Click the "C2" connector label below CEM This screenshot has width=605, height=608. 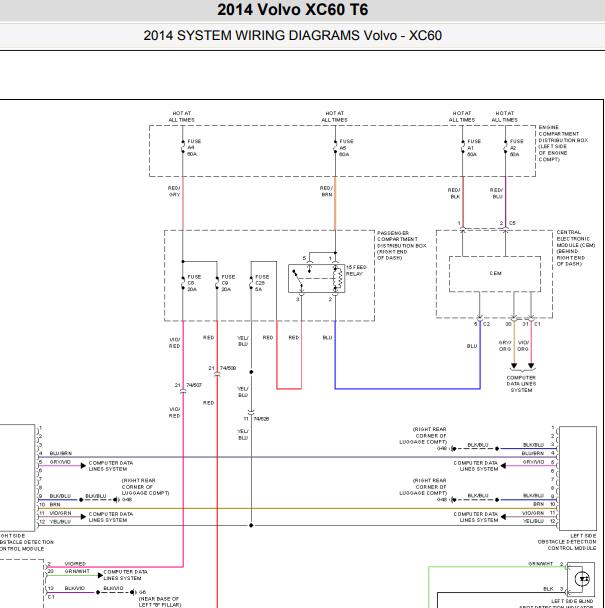click(x=486, y=324)
